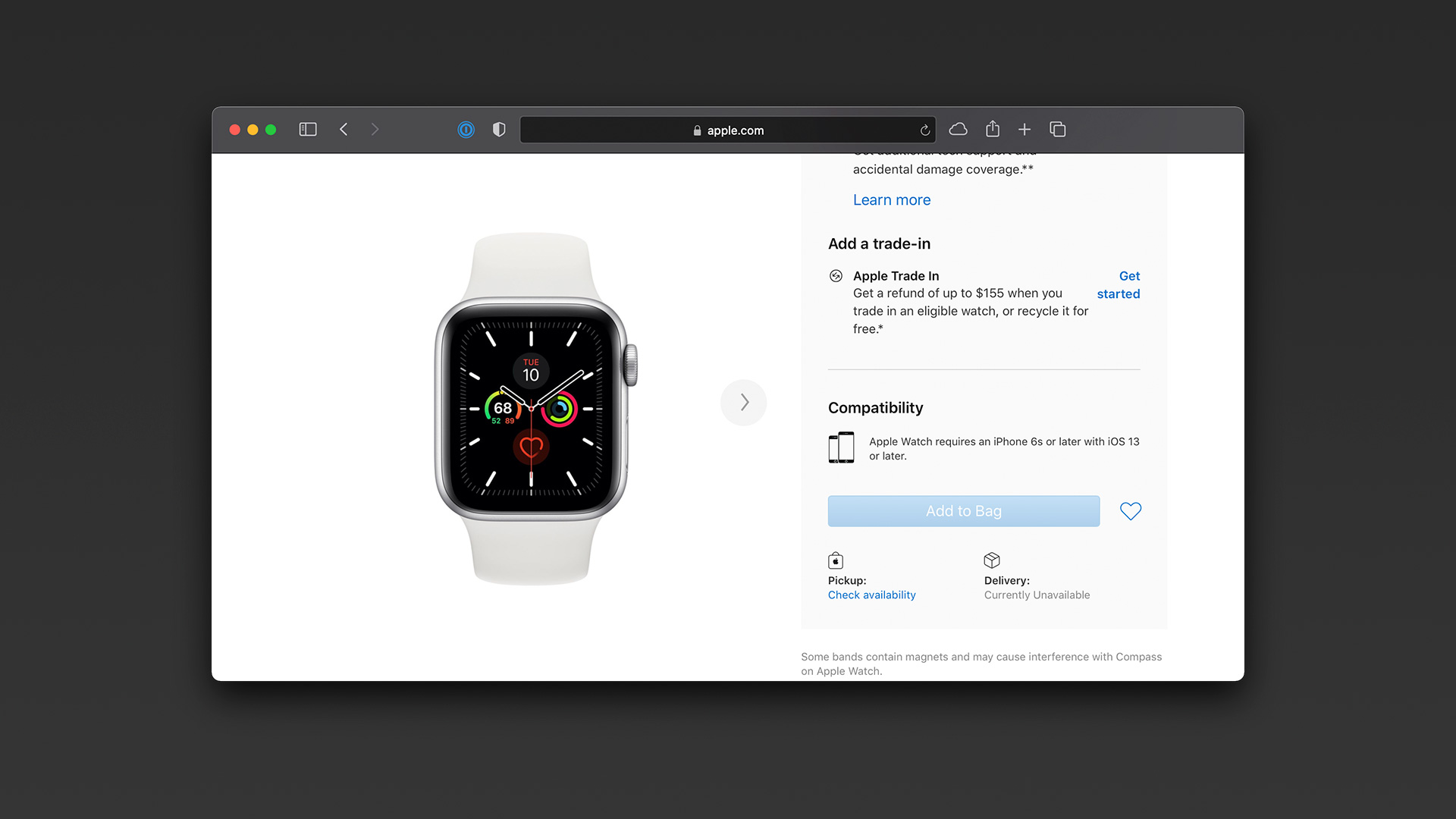Click the apple.com address bar
This screenshot has width=1456, height=819.
click(728, 130)
